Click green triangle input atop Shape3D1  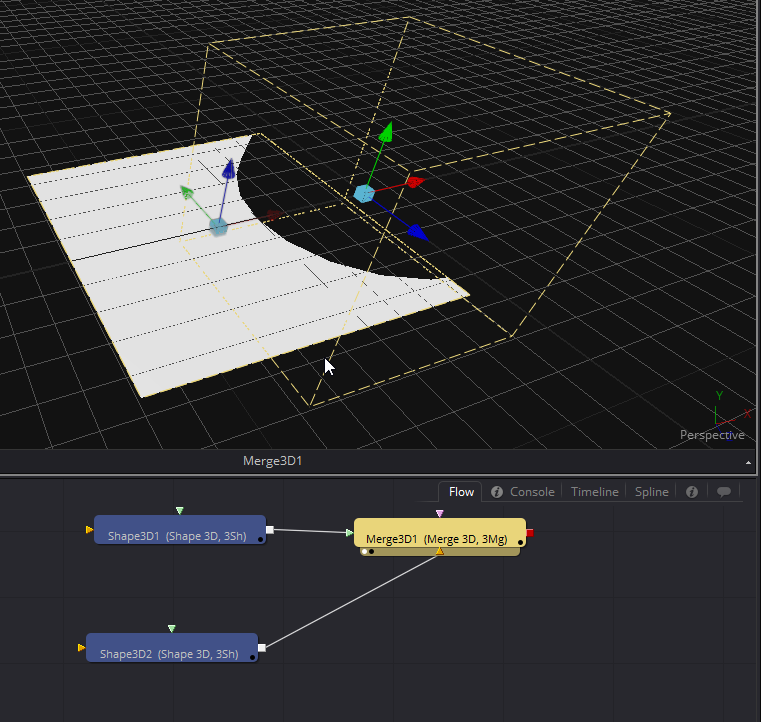tap(180, 510)
